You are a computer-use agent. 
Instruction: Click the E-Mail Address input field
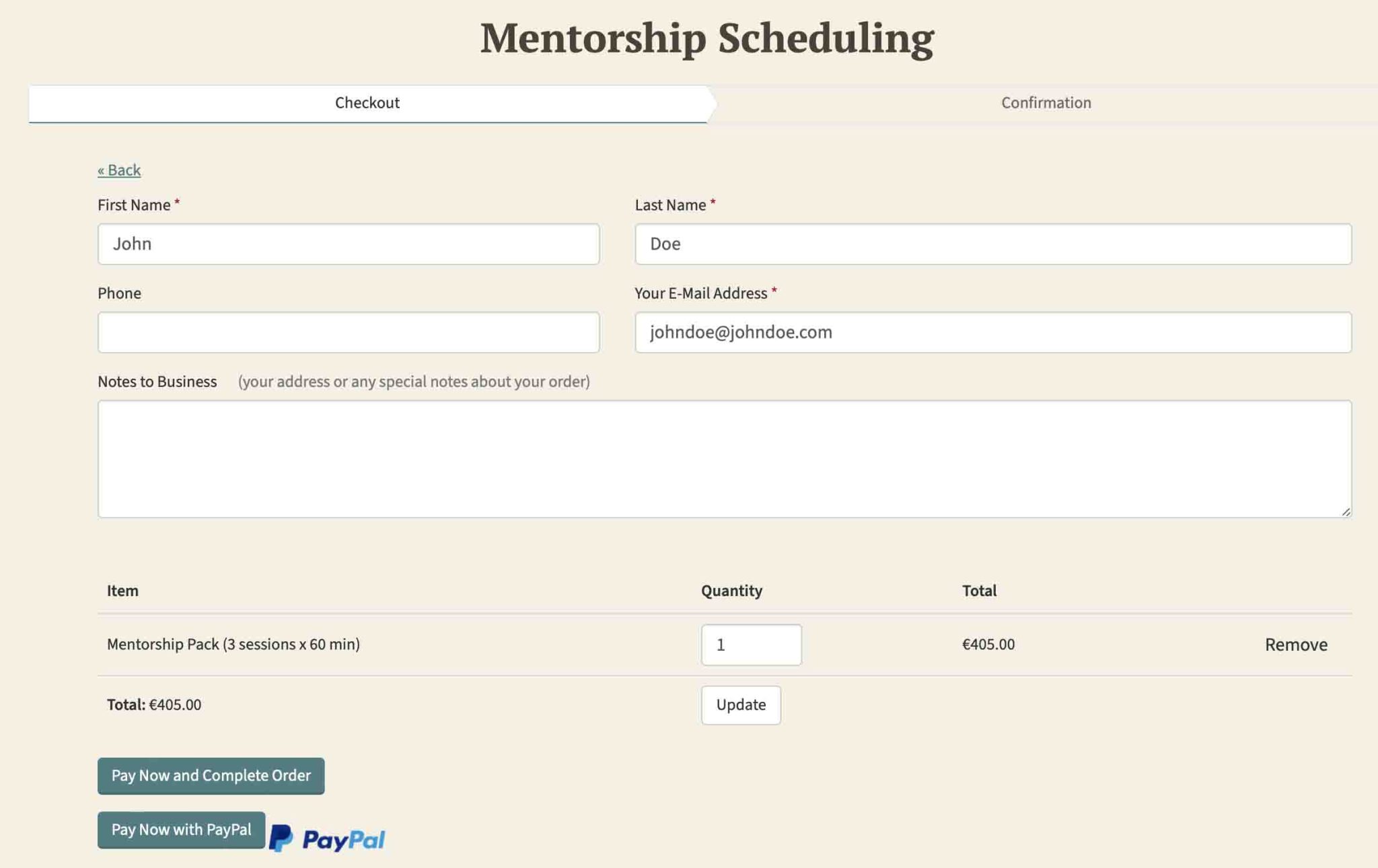pos(992,332)
